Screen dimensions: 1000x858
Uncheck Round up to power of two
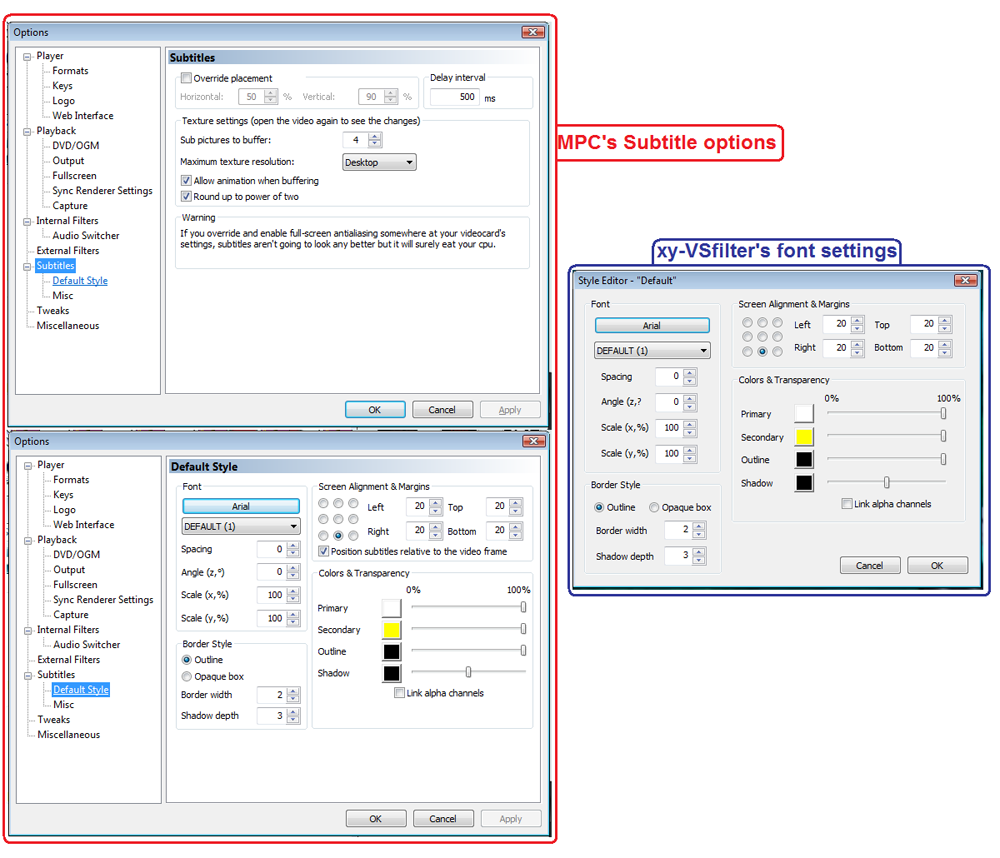click(186, 196)
